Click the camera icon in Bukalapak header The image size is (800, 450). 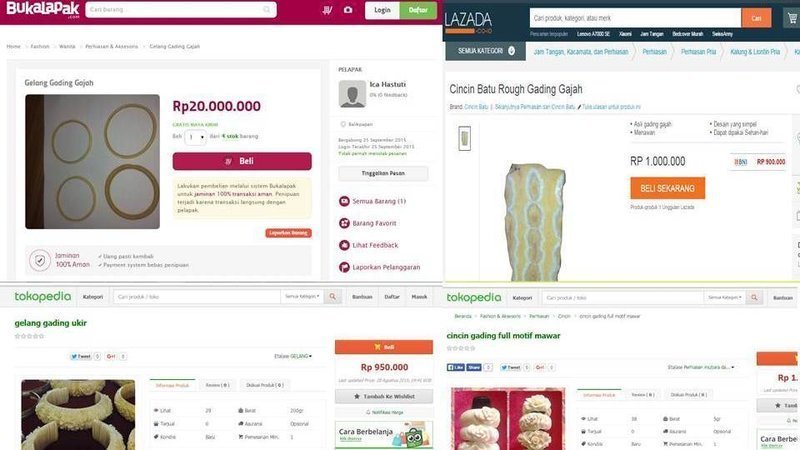(x=348, y=10)
